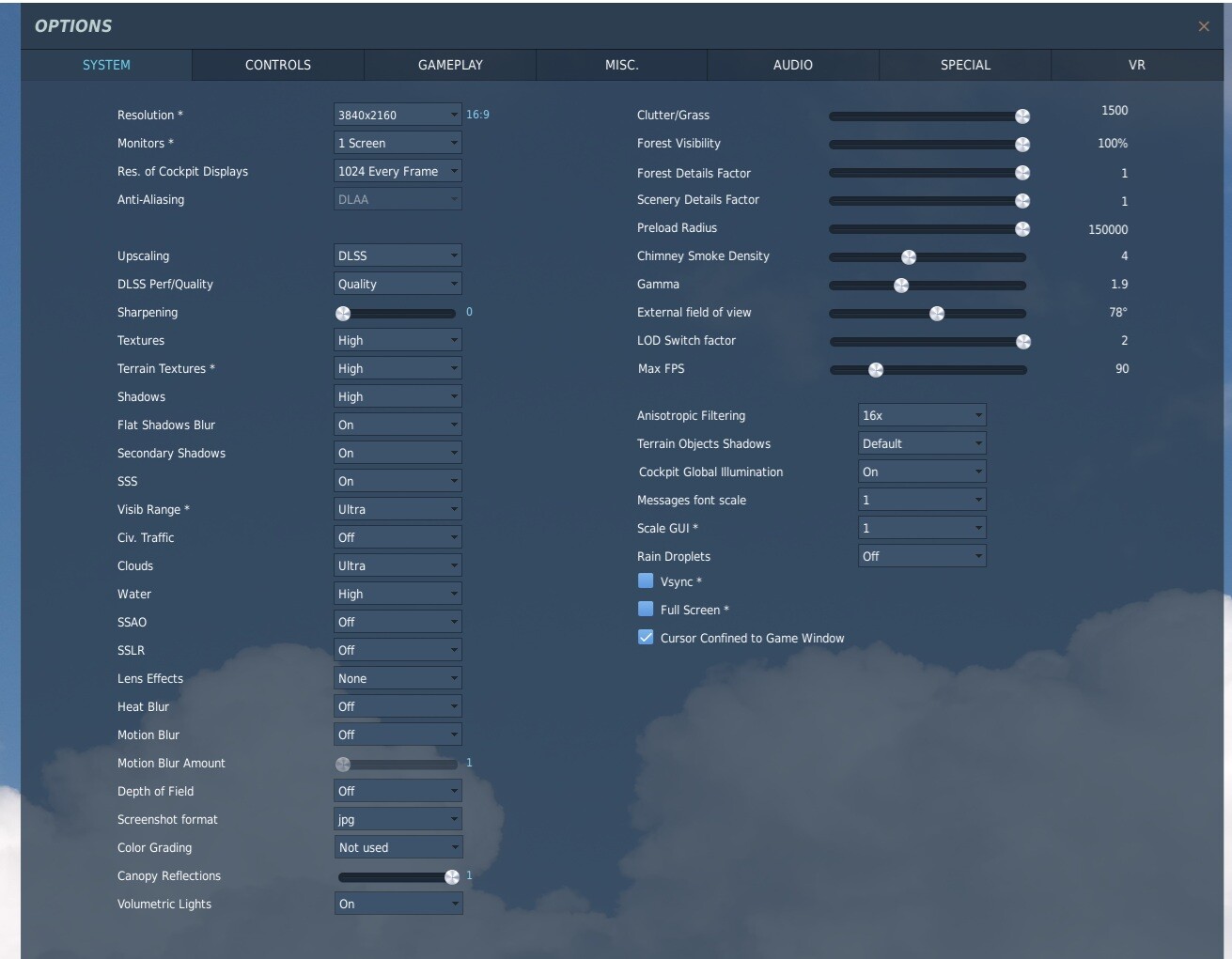Viewport: 1232px width, 959px height.
Task: Expand the Terrain Textures dropdown
Action: coord(398,368)
